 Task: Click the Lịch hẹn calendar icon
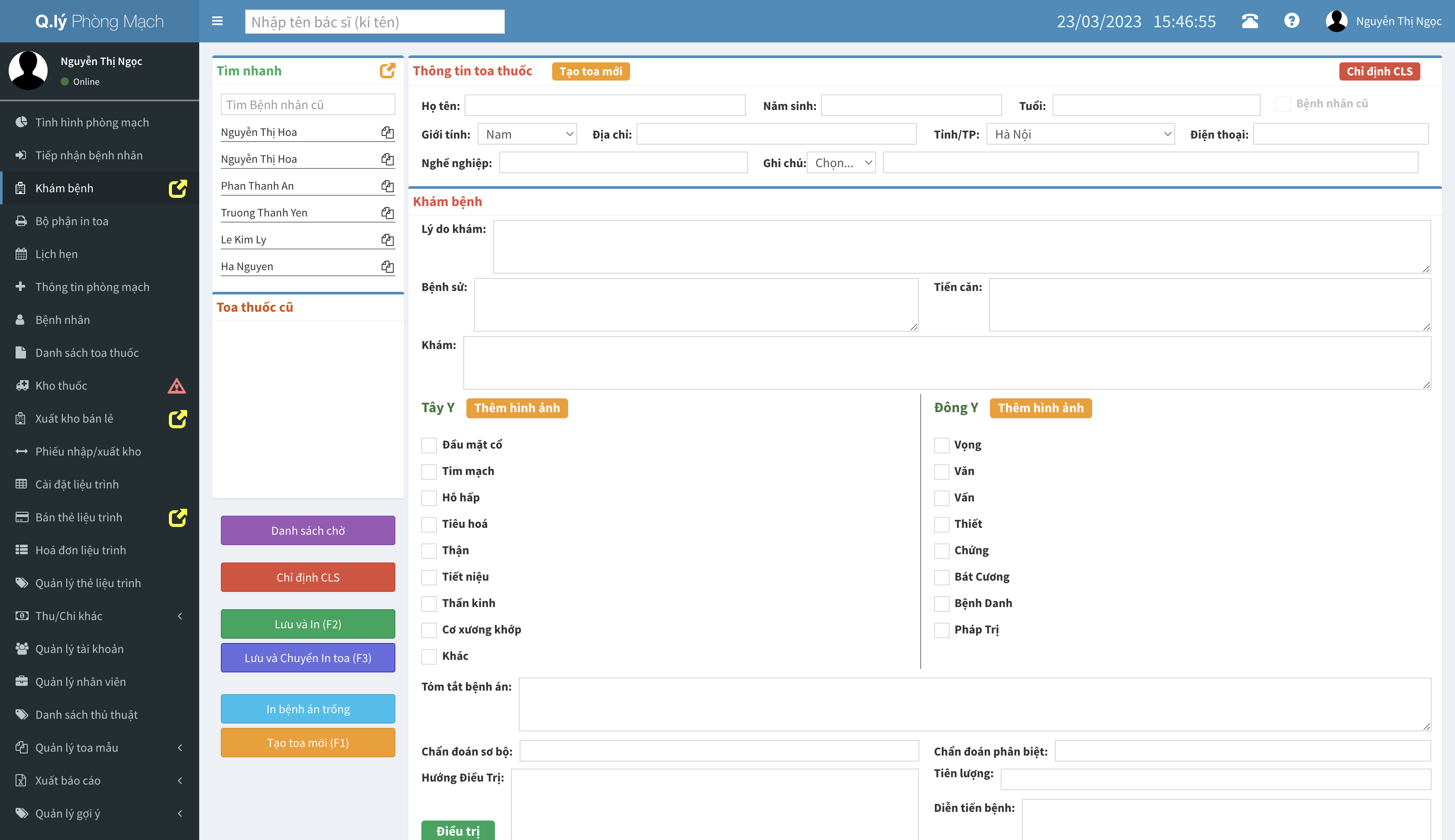pos(21,254)
